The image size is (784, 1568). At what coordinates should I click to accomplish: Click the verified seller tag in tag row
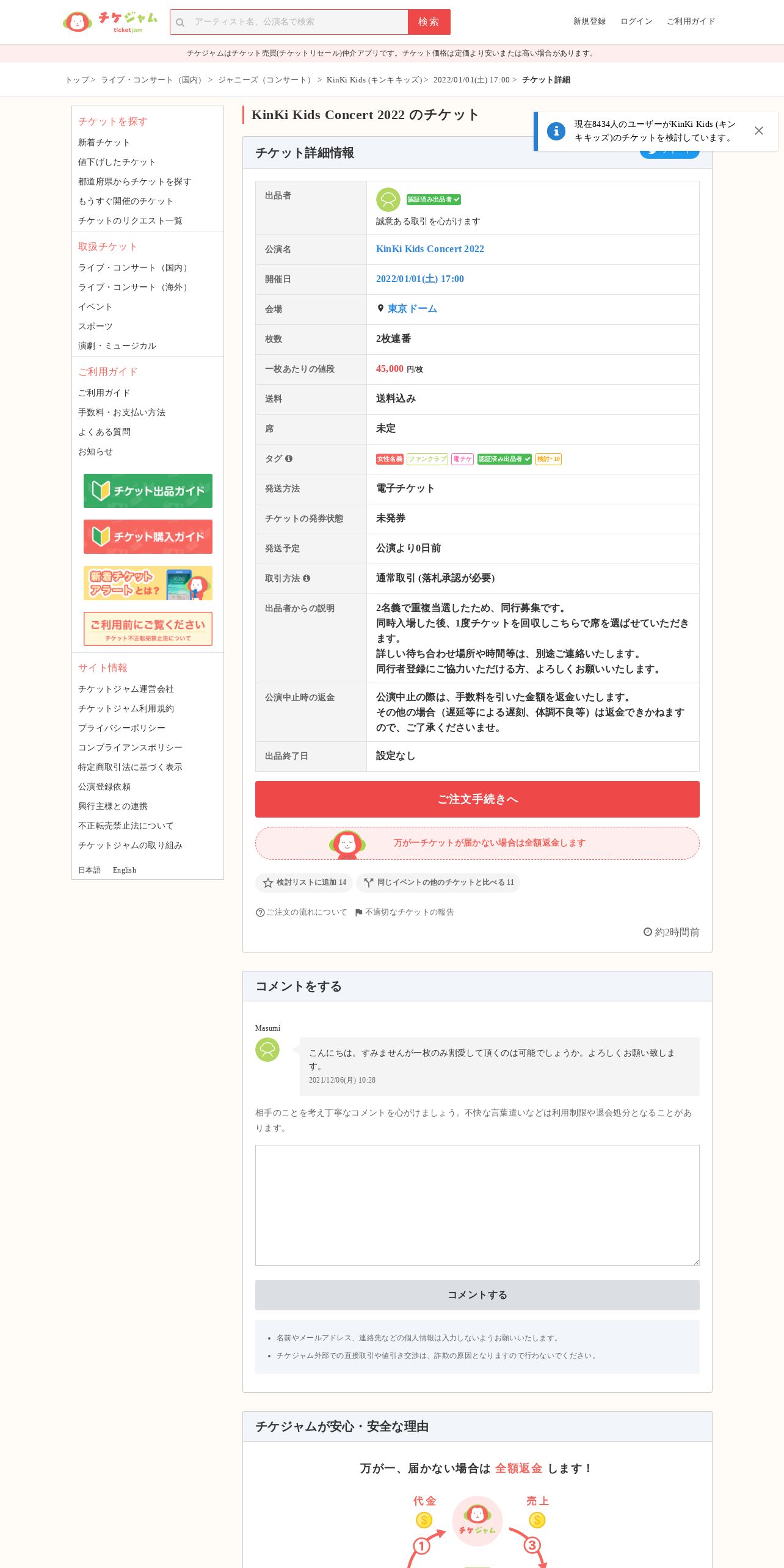tap(504, 459)
